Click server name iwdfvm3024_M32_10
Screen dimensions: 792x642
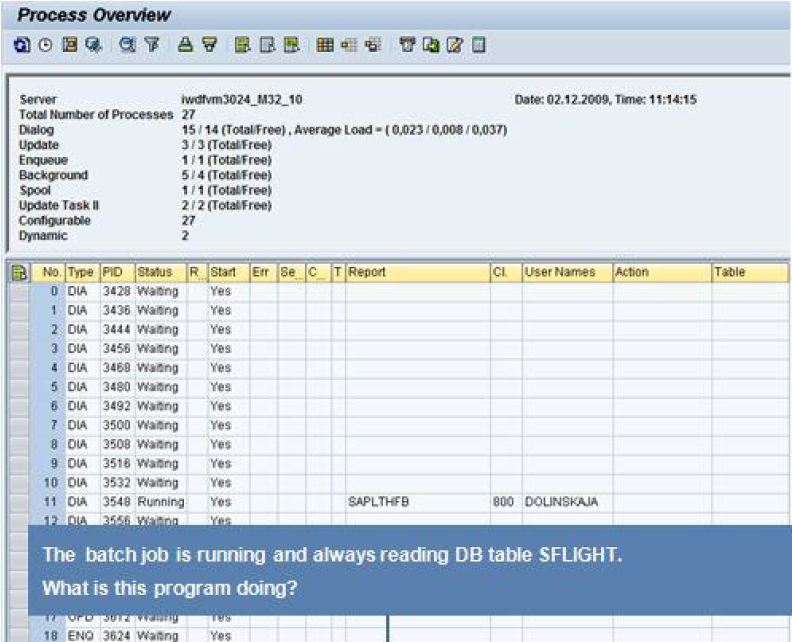tap(241, 100)
